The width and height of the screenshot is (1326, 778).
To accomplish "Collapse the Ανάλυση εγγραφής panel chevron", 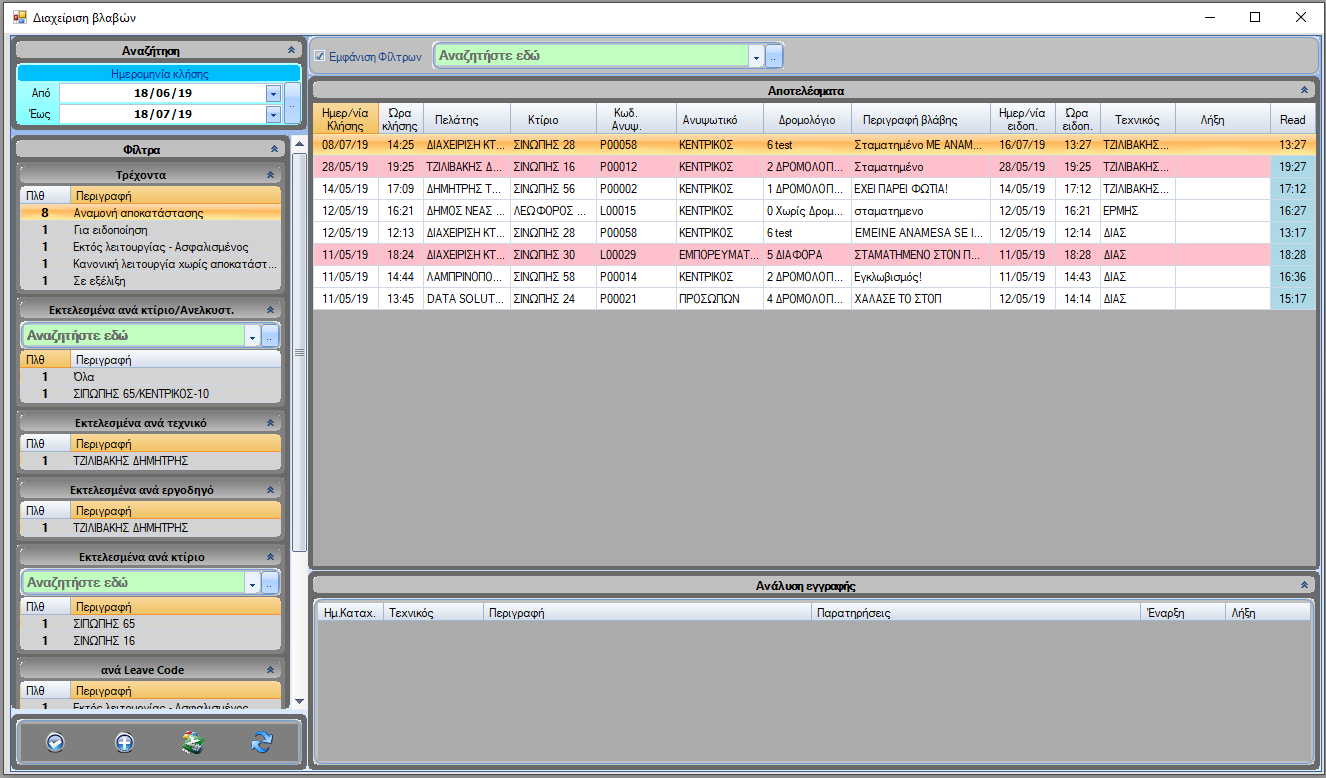I will pos(1303,586).
